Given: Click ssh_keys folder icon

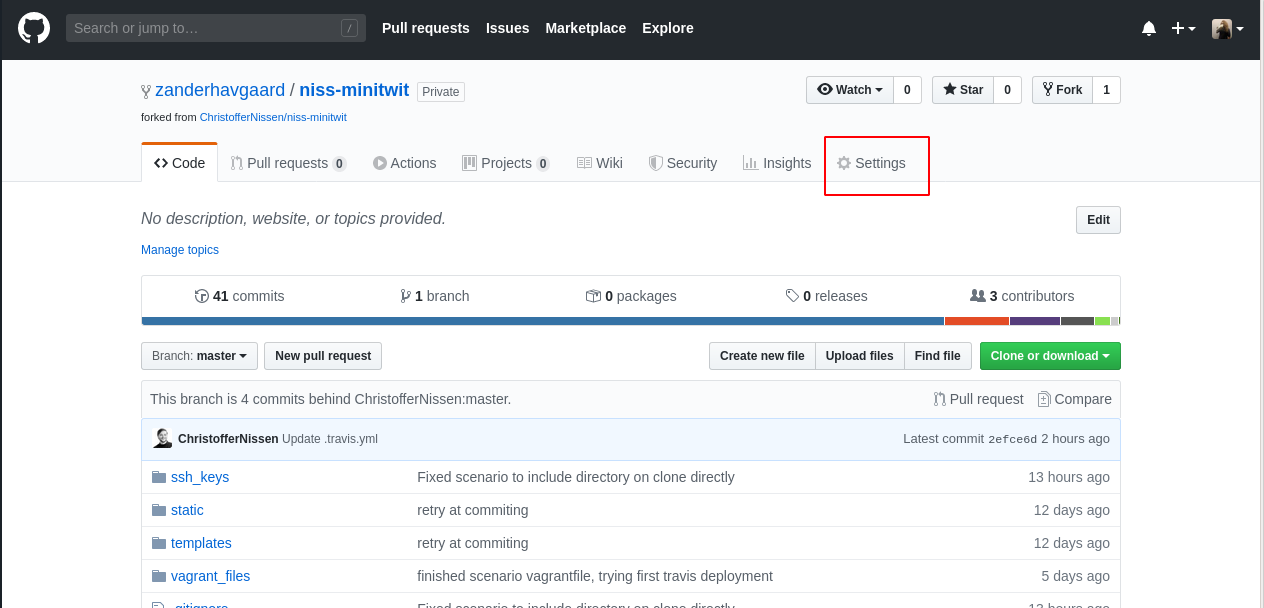Looking at the screenshot, I should (159, 477).
